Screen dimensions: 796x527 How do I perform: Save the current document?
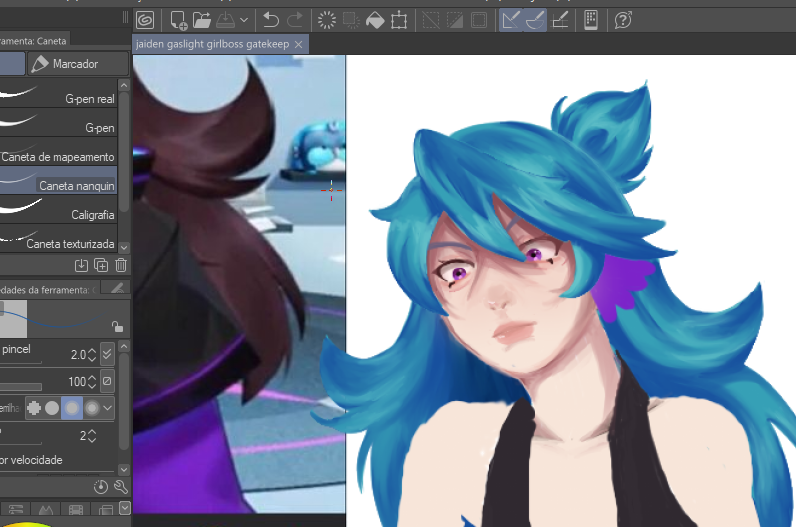tap(225, 20)
